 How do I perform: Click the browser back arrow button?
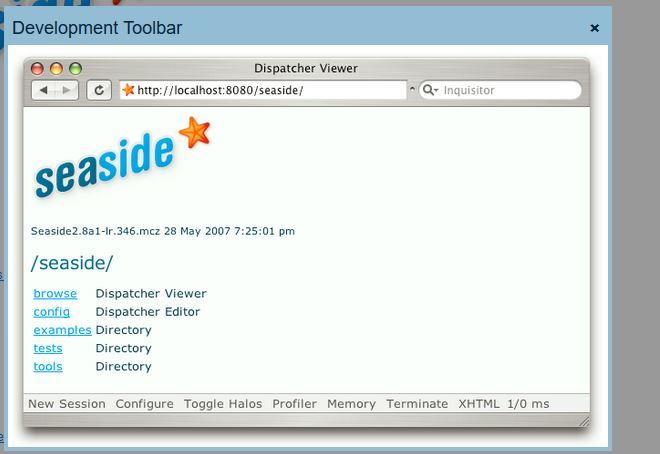coord(43,90)
